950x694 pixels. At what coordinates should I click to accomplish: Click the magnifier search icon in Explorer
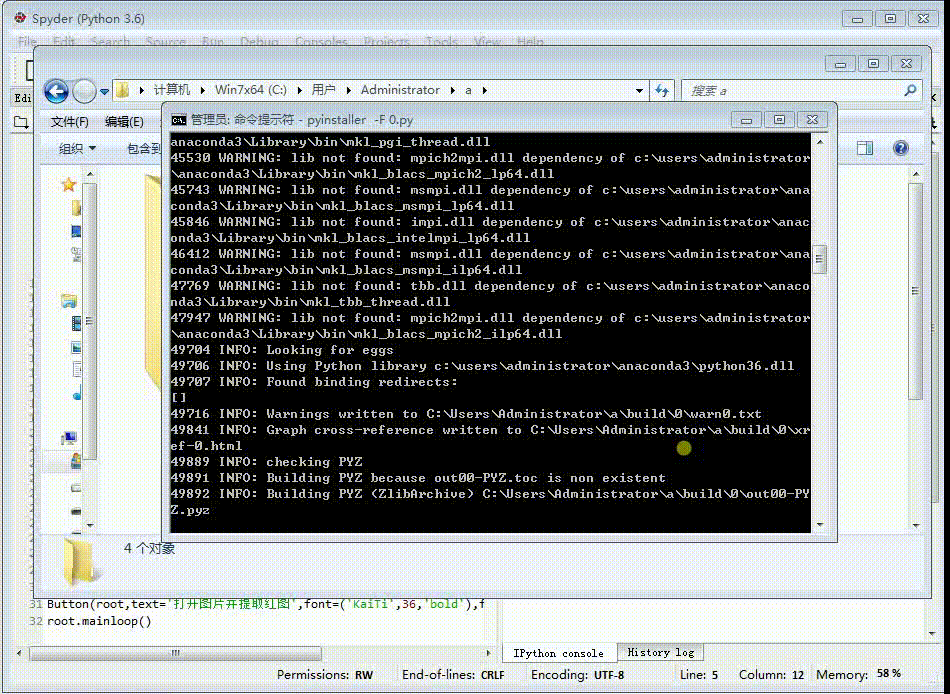click(910, 90)
